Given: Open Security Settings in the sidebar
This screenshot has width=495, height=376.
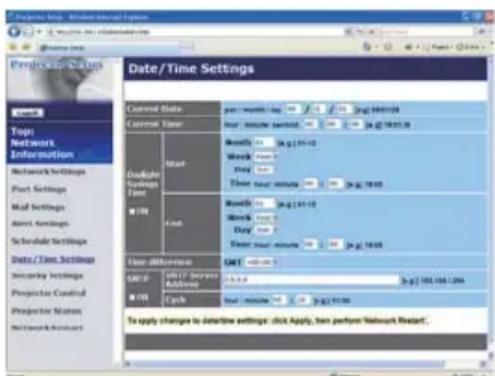Looking at the screenshot, I should pyautogui.click(x=47, y=276).
